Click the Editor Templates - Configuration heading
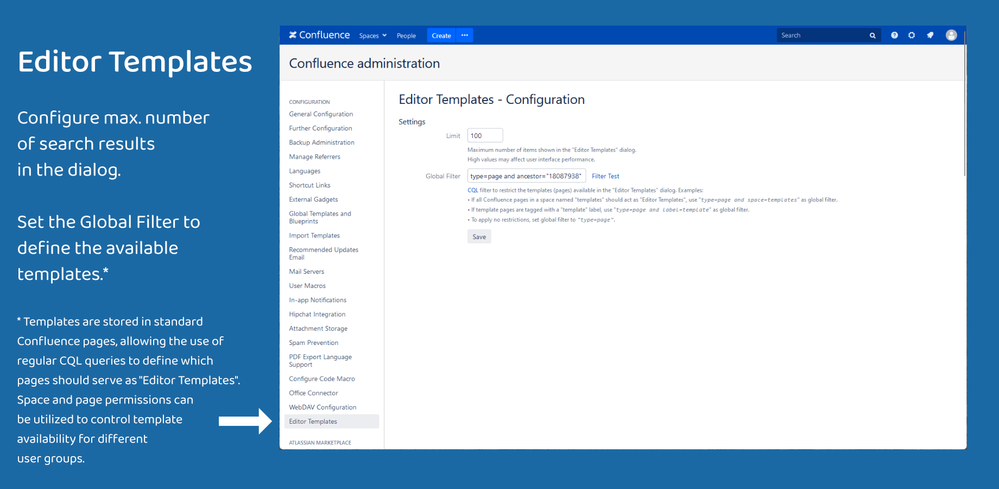This screenshot has width=999, height=489. 491,100
